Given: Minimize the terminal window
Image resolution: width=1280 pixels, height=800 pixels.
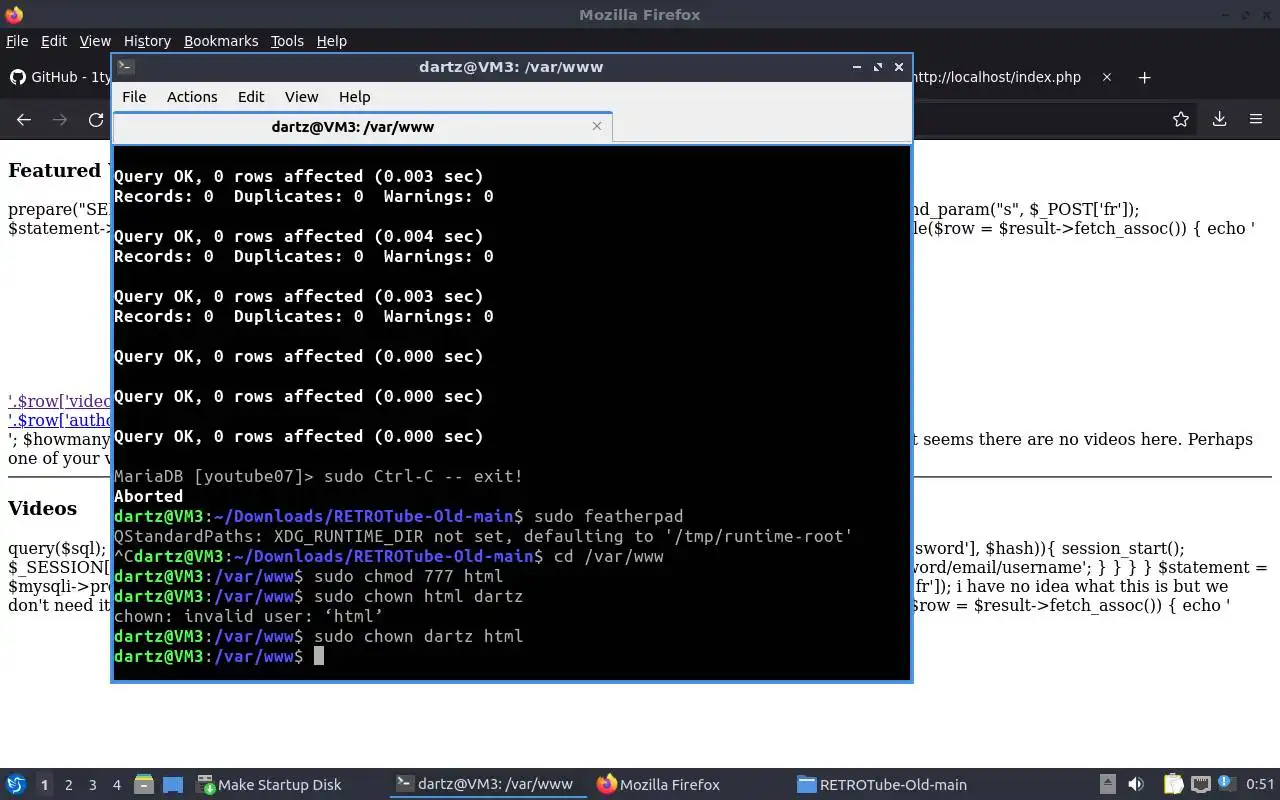Looking at the screenshot, I should 857,67.
